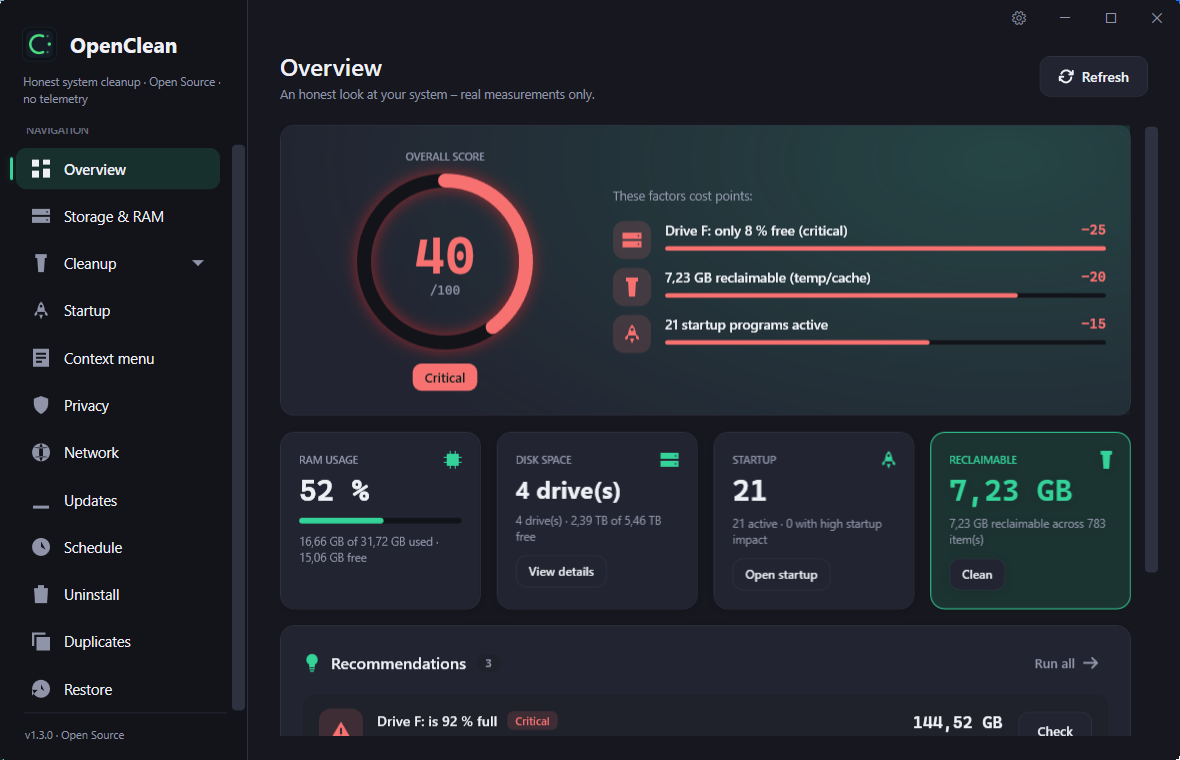Click the Recommendations count badge 3
This screenshot has width=1180, height=760.
coord(488,663)
